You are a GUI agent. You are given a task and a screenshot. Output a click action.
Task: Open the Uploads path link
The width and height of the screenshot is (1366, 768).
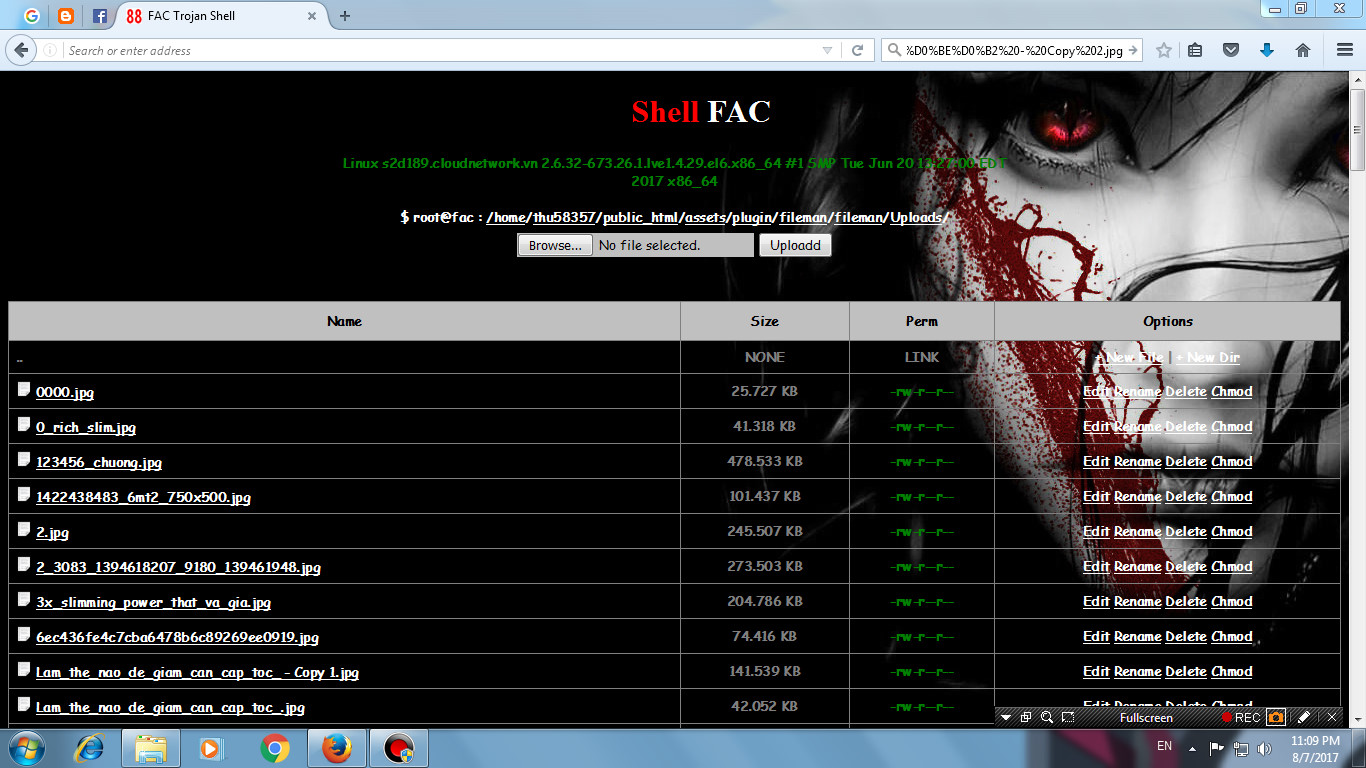(x=917, y=217)
